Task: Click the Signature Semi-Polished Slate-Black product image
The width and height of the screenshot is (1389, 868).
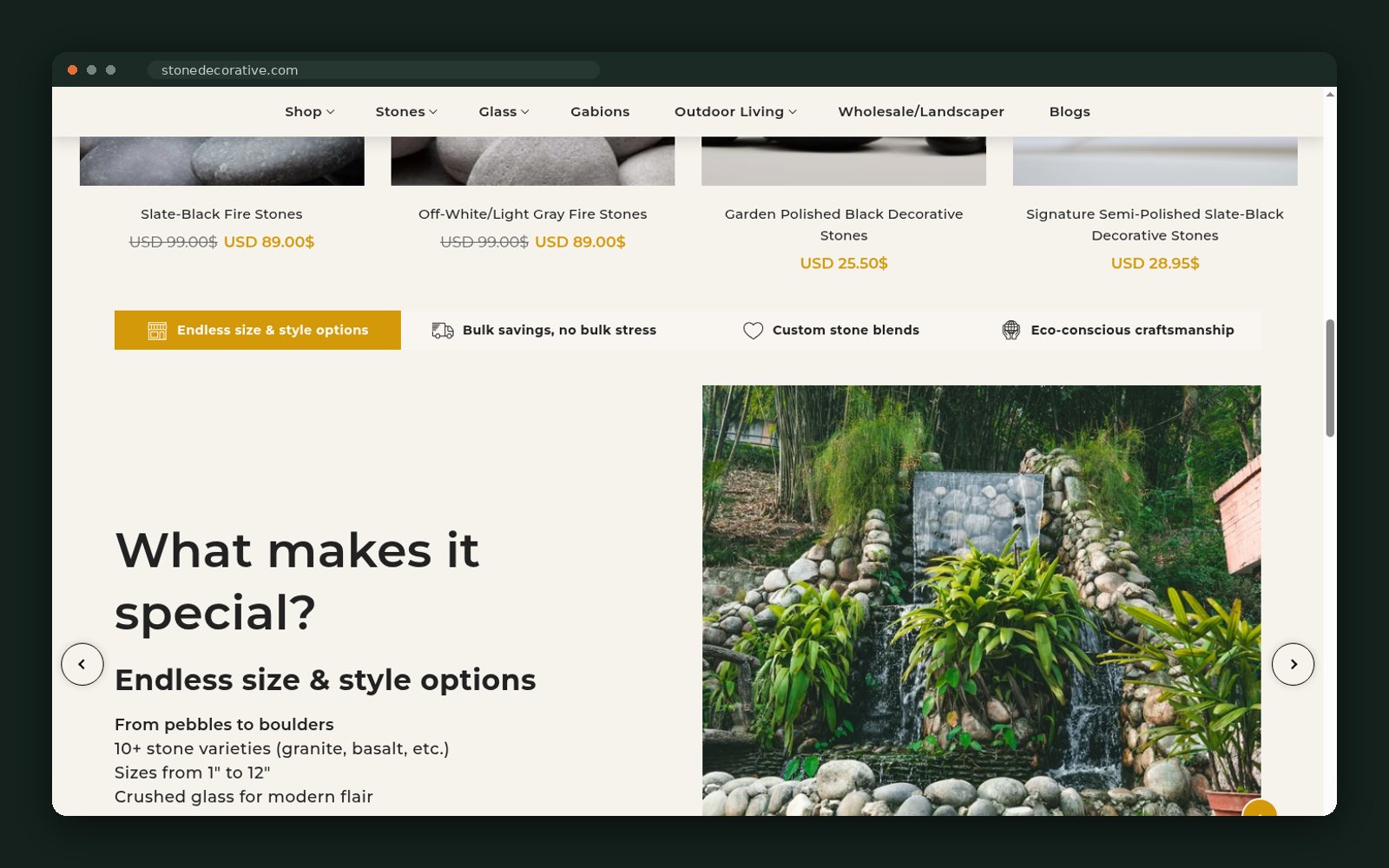Action: [1155, 161]
